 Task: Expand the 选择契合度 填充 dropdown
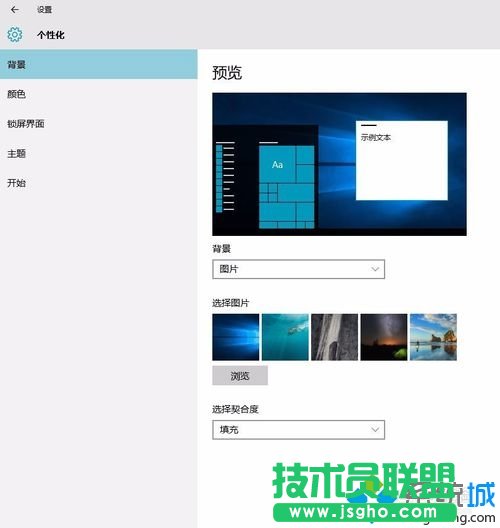click(x=298, y=430)
